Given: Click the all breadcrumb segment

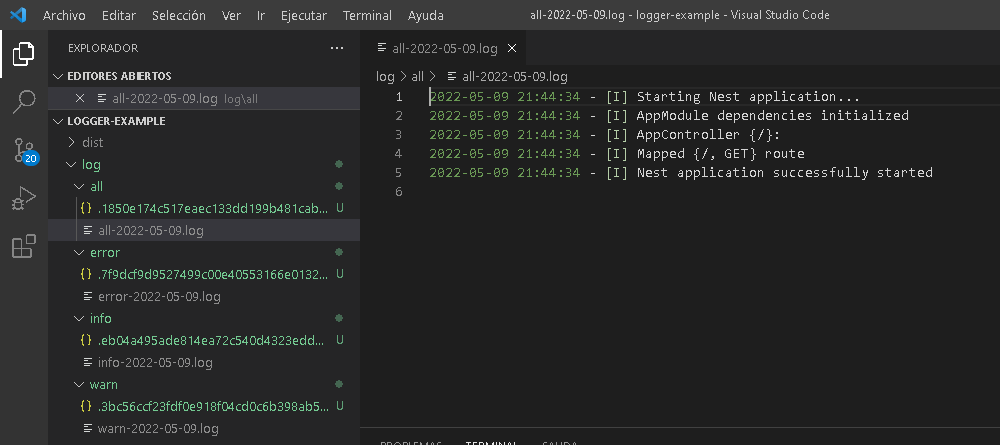Looking at the screenshot, I should tap(418, 77).
